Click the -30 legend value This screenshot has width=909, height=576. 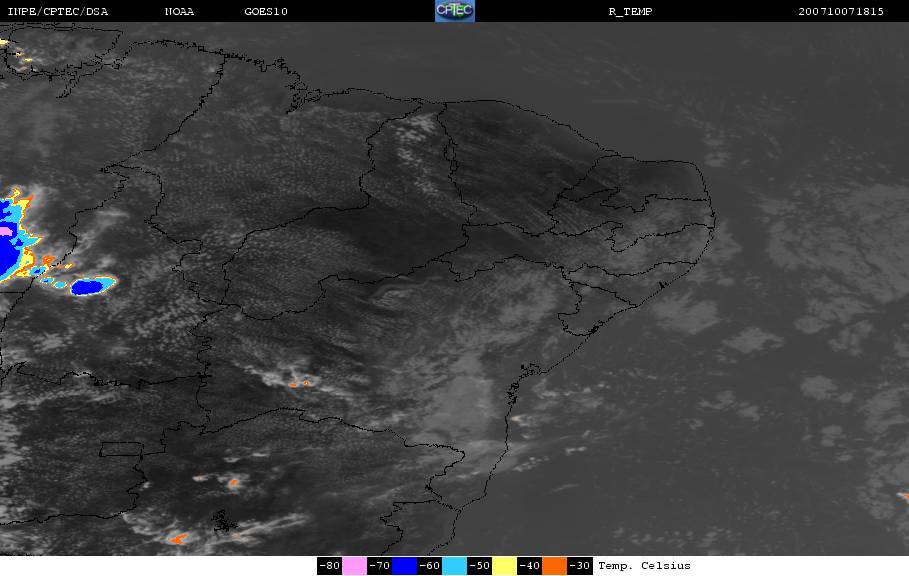(579, 566)
